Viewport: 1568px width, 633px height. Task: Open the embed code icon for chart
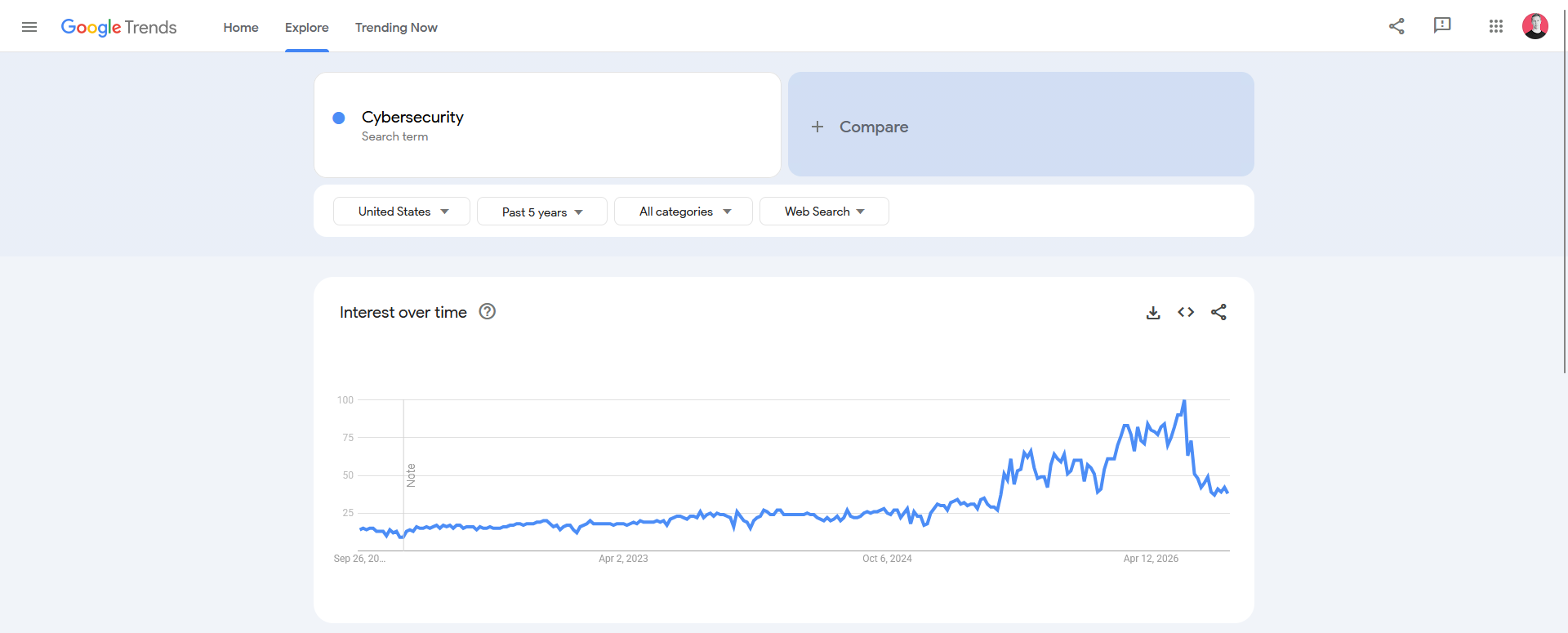click(x=1186, y=312)
